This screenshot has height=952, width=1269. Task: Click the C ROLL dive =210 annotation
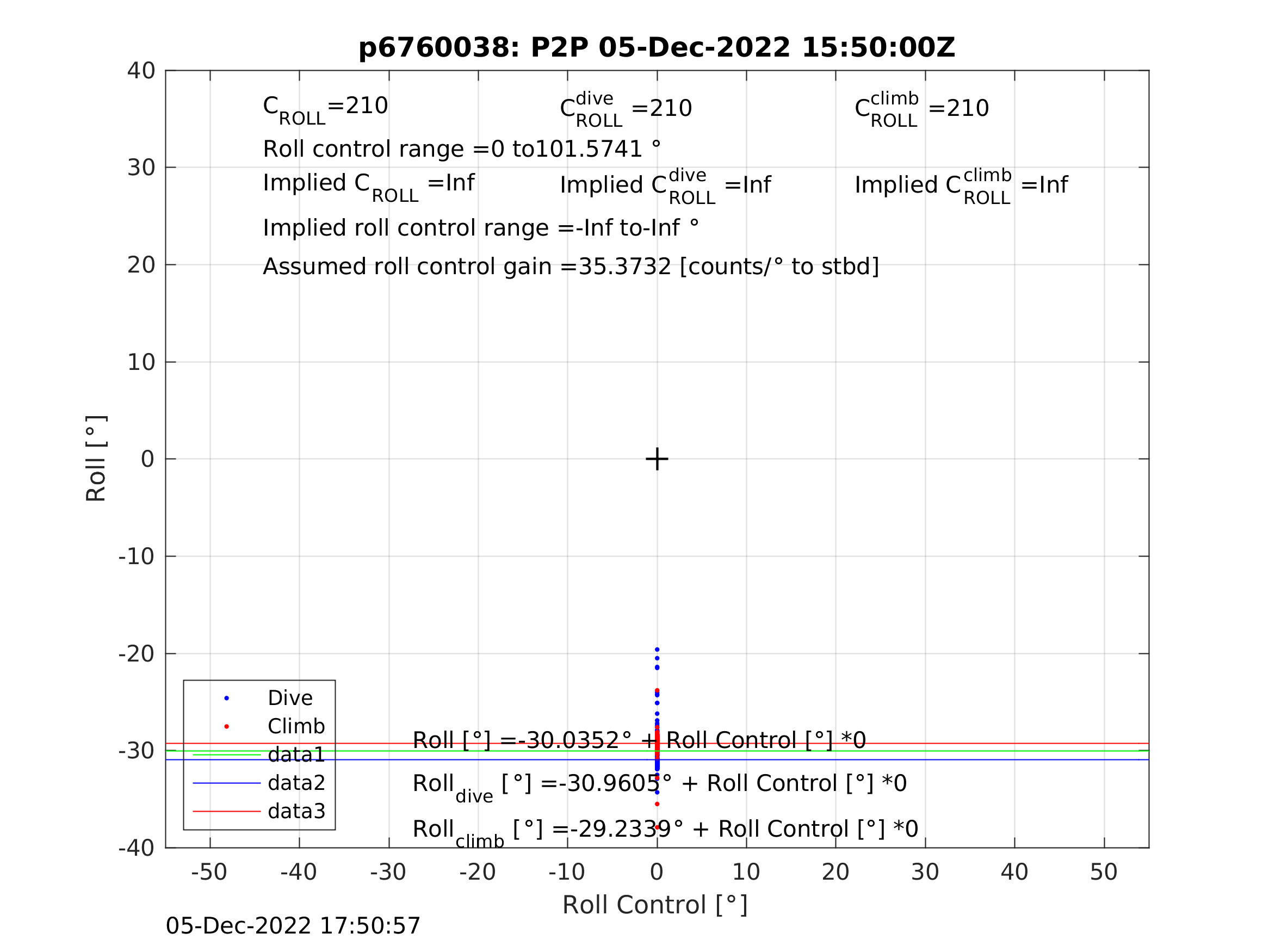626,109
